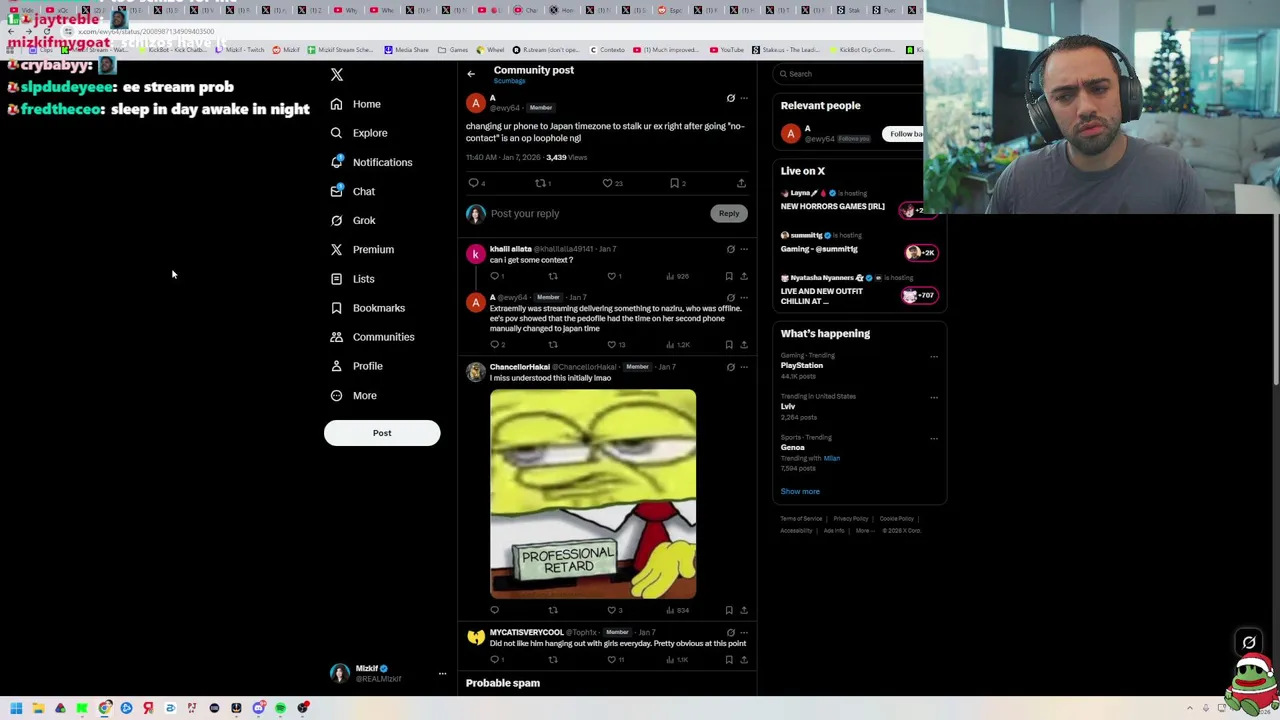Image resolution: width=1280 pixels, height=720 pixels.
Task: Share the main Japan timezone post
Action: 741,183
